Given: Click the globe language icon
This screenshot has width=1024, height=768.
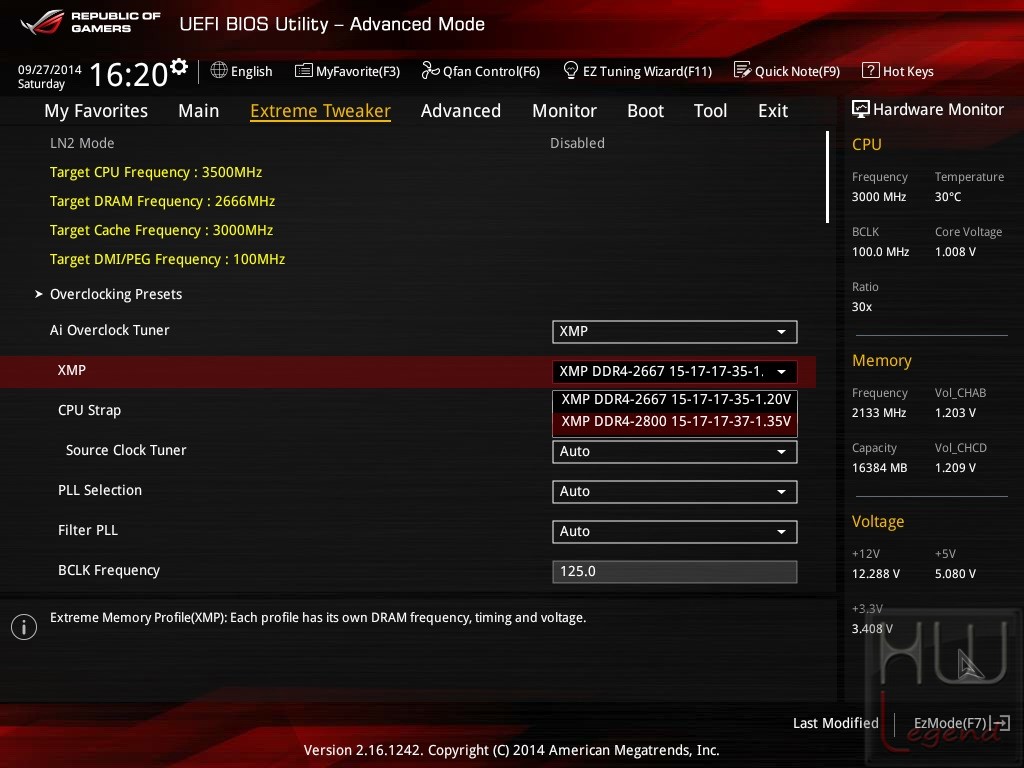Looking at the screenshot, I should [219, 71].
